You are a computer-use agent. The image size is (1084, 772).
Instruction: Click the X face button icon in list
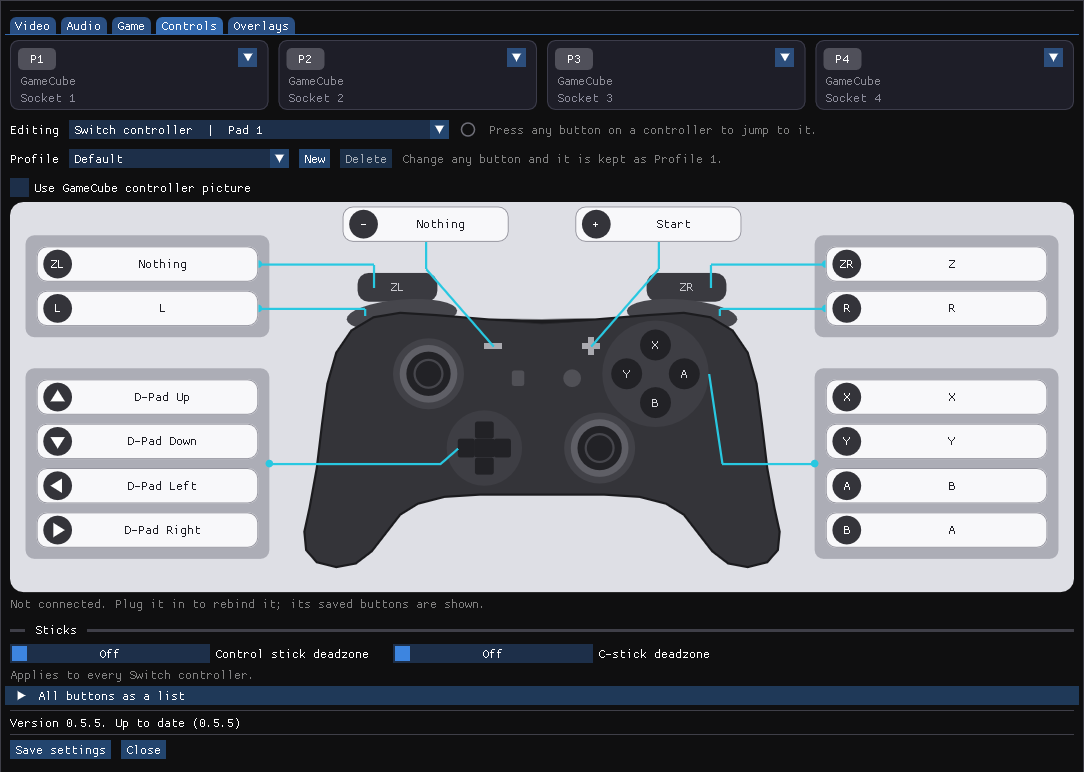(x=846, y=397)
